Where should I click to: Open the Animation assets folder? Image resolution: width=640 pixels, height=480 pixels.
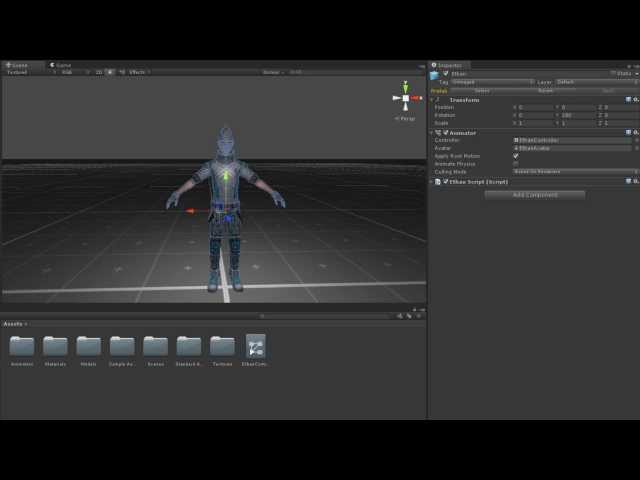(22, 347)
